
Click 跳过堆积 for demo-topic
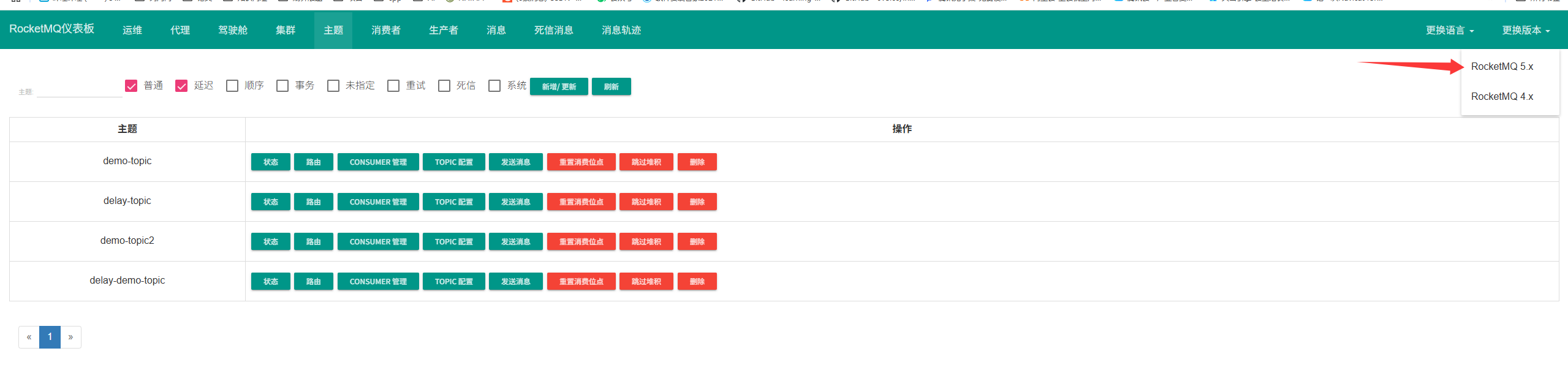coord(646,162)
